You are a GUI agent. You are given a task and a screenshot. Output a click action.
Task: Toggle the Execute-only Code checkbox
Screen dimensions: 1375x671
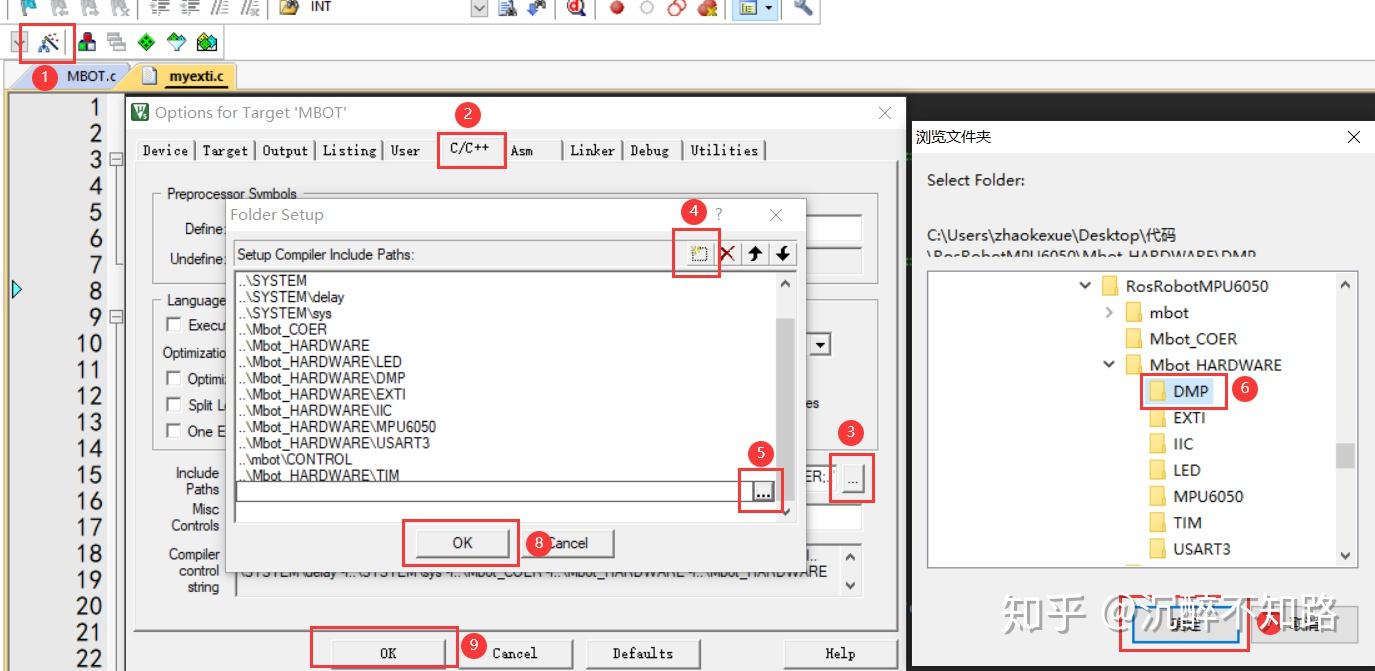(172, 325)
